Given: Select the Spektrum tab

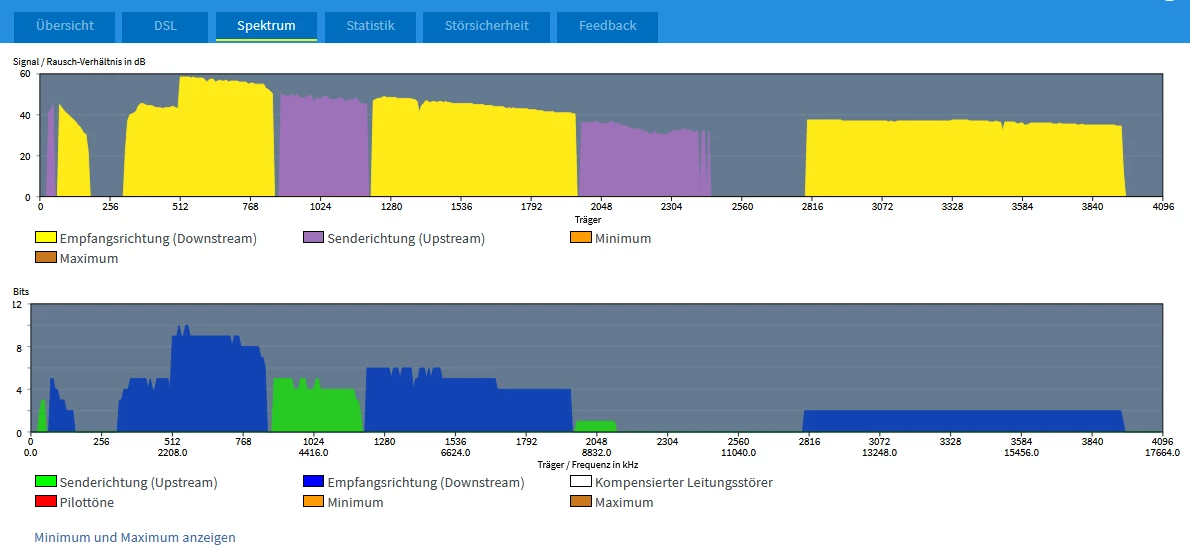Looking at the screenshot, I should 266,26.
